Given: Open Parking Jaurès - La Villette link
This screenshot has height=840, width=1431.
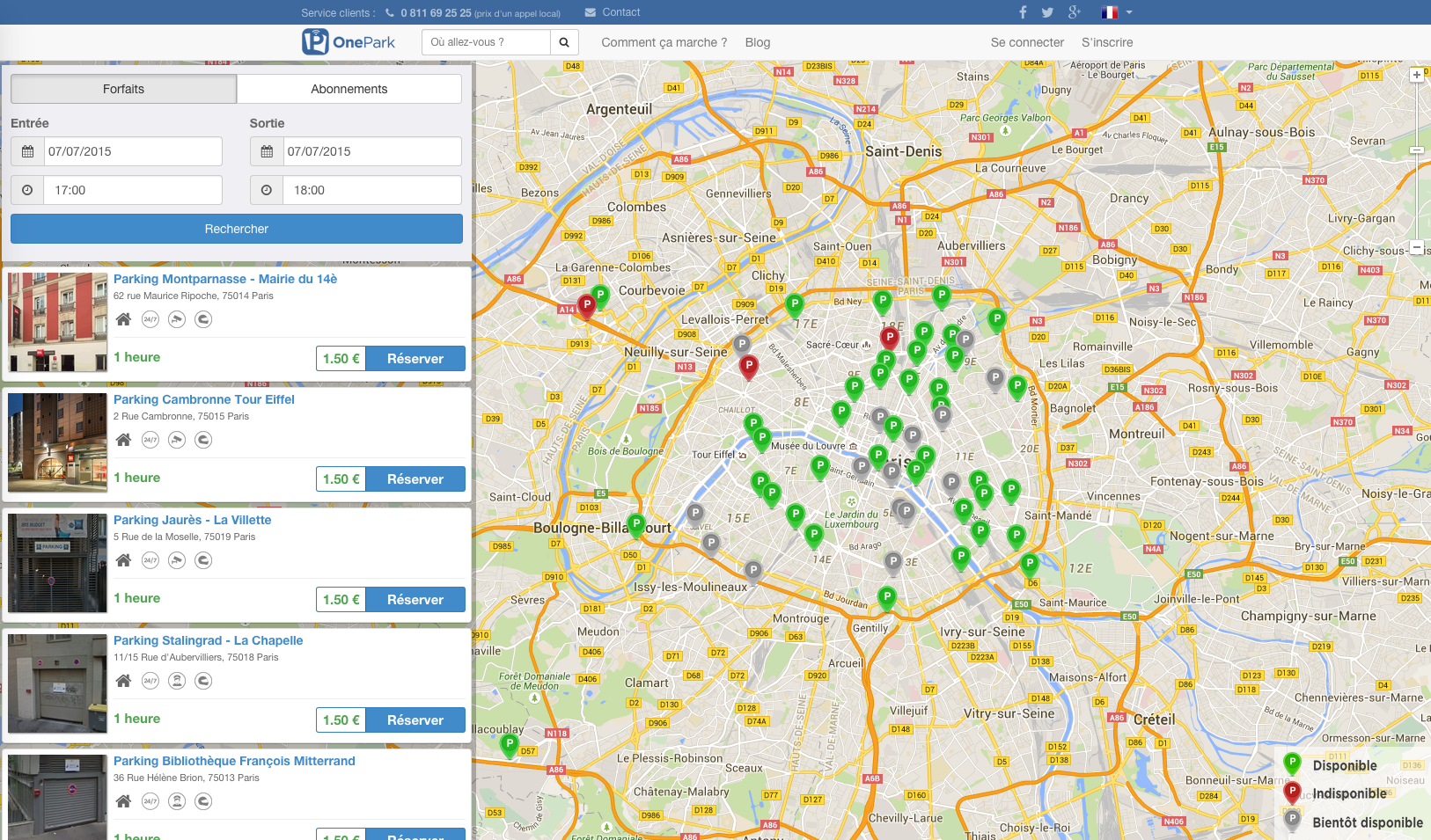Looking at the screenshot, I should [x=192, y=520].
